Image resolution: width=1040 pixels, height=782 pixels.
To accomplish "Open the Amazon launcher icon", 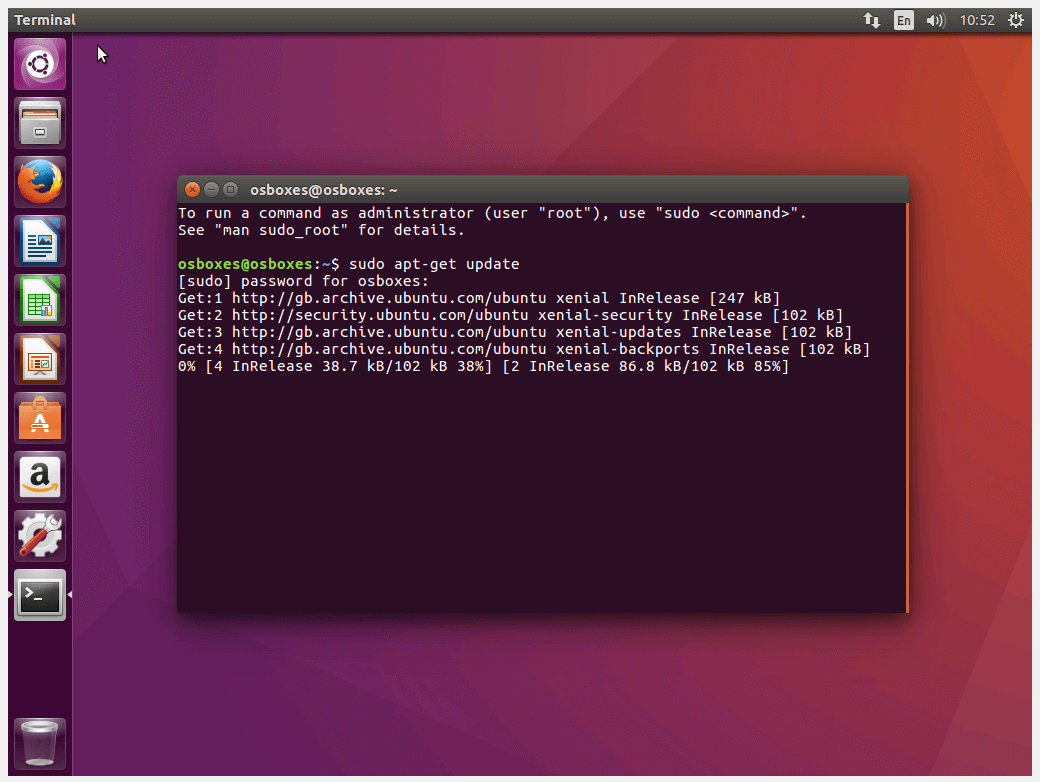I will point(40,477).
